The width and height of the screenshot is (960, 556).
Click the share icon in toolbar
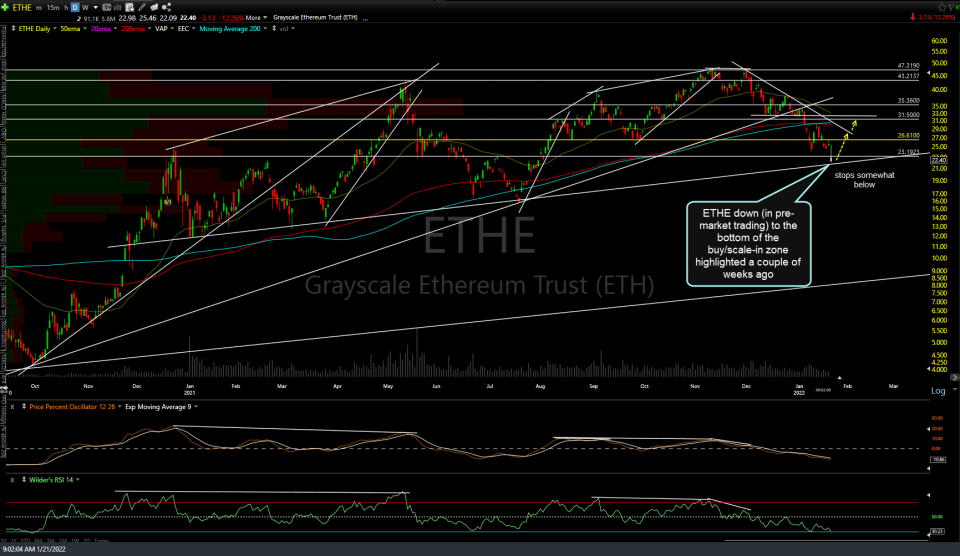[x=167, y=7]
